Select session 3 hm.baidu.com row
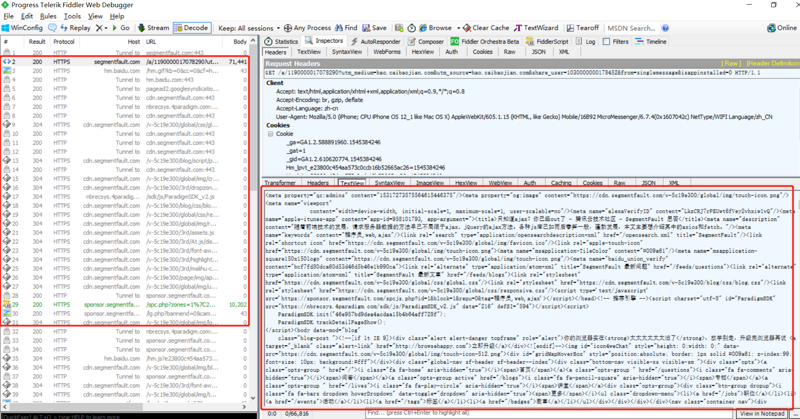800x419 pixels. pyautogui.click(x=125, y=71)
